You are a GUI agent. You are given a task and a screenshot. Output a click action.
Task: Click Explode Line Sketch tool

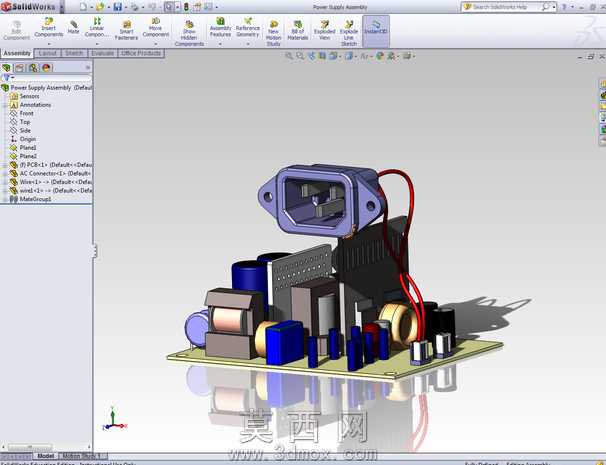tap(349, 33)
